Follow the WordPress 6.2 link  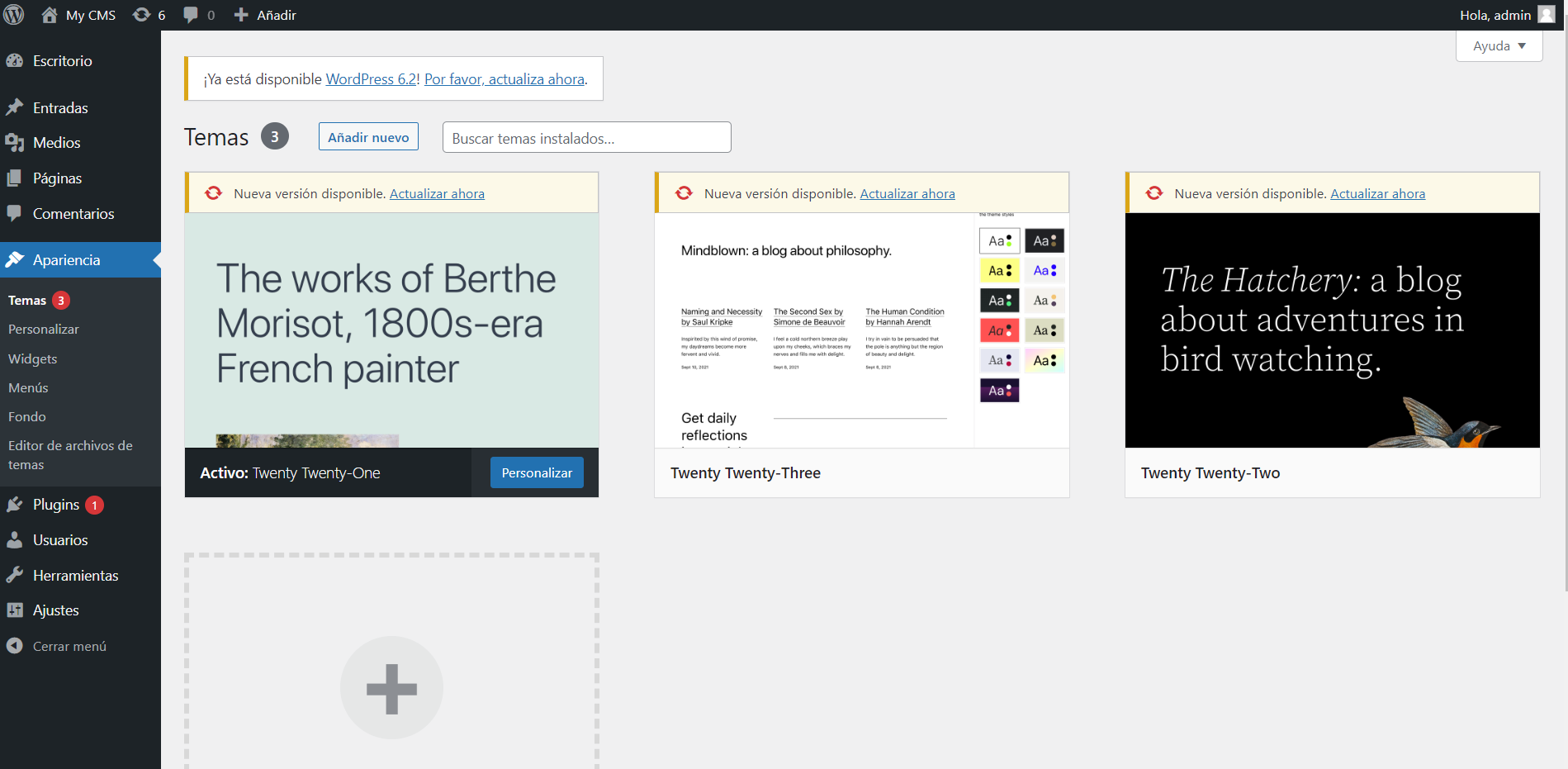[x=372, y=79]
